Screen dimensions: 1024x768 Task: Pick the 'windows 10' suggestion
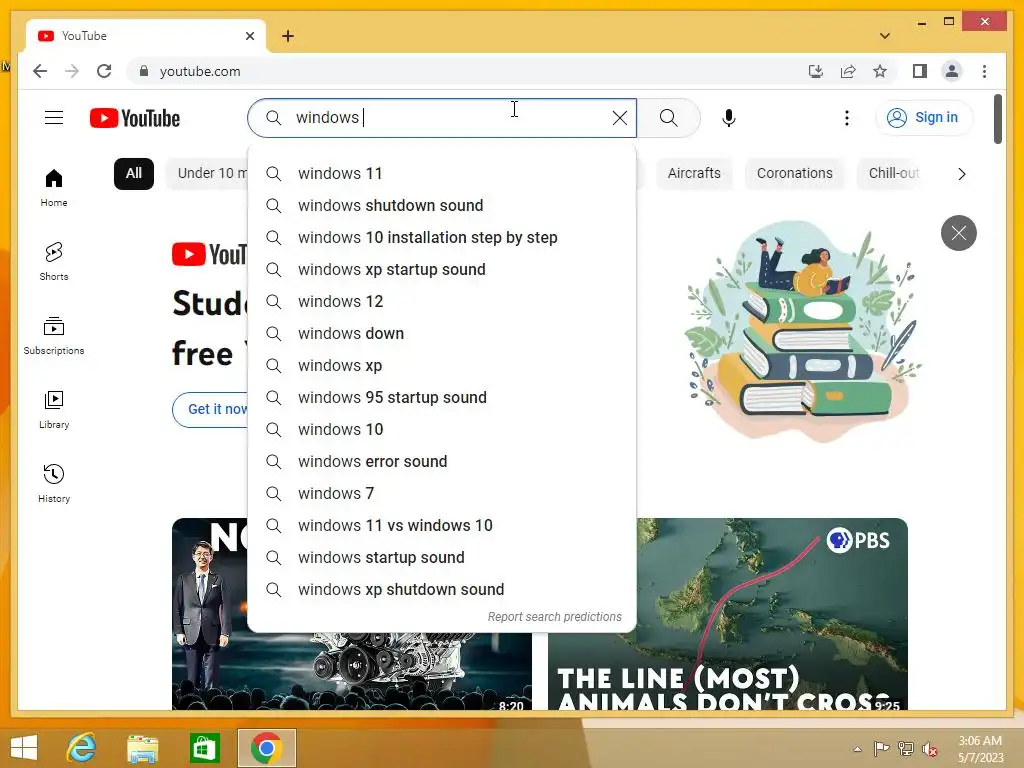tap(442, 430)
